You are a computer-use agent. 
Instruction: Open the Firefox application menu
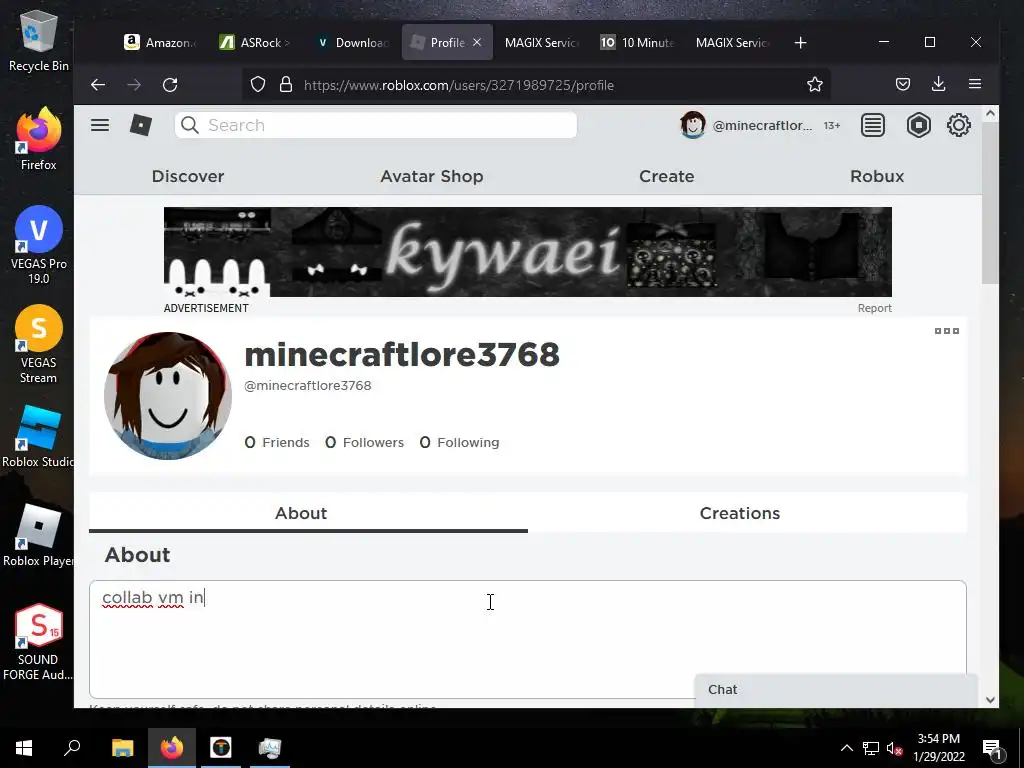coord(975,84)
